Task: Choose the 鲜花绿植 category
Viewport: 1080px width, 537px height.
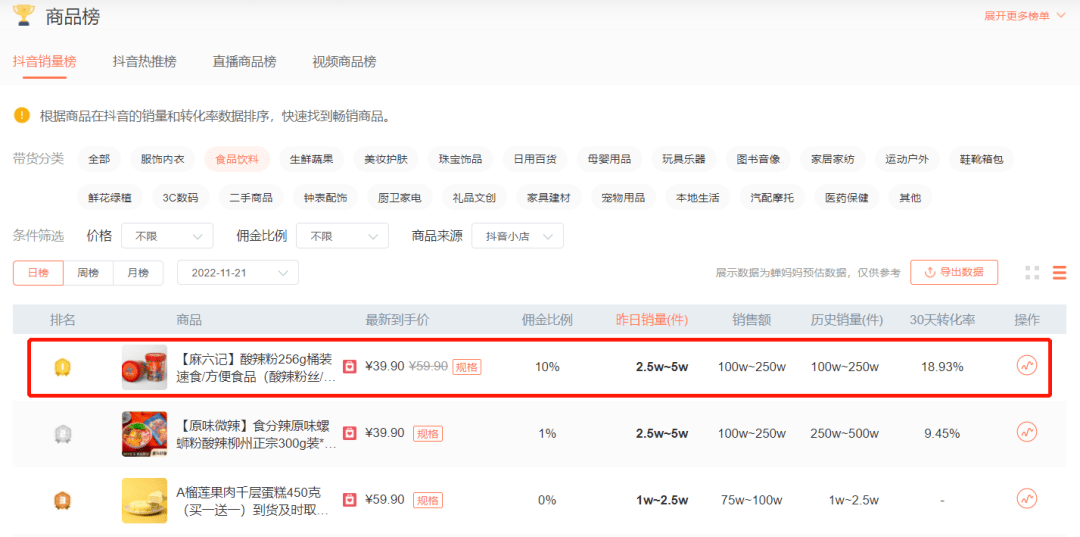Action: [110, 198]
